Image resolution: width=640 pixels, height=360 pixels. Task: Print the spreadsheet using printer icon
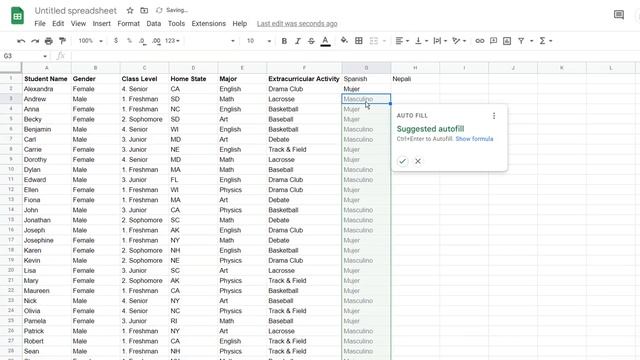click(x=49, y=41)
